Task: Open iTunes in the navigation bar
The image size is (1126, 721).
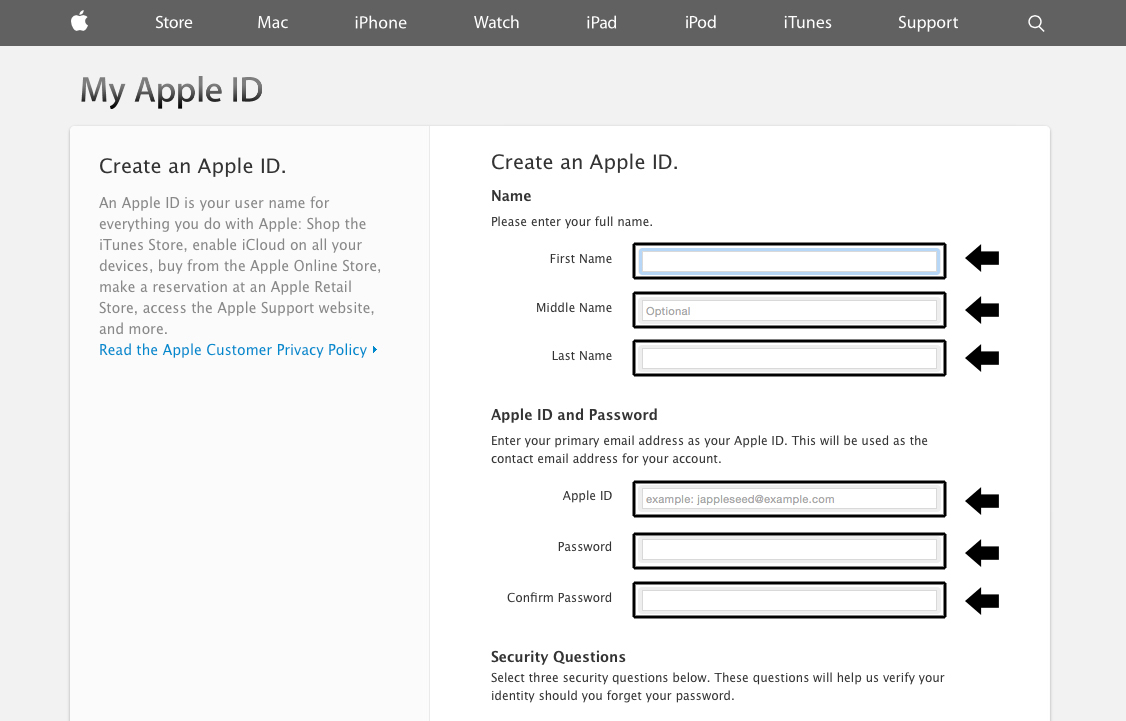Action: [807, 22]
